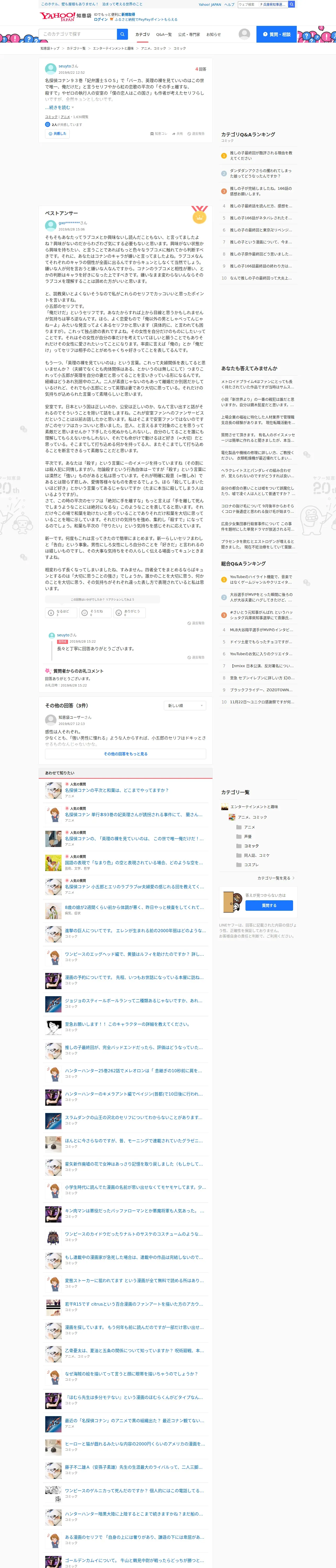Report the question via 違反報告
The height and width of the screenshot is (1568, 336).
point(196,133)
